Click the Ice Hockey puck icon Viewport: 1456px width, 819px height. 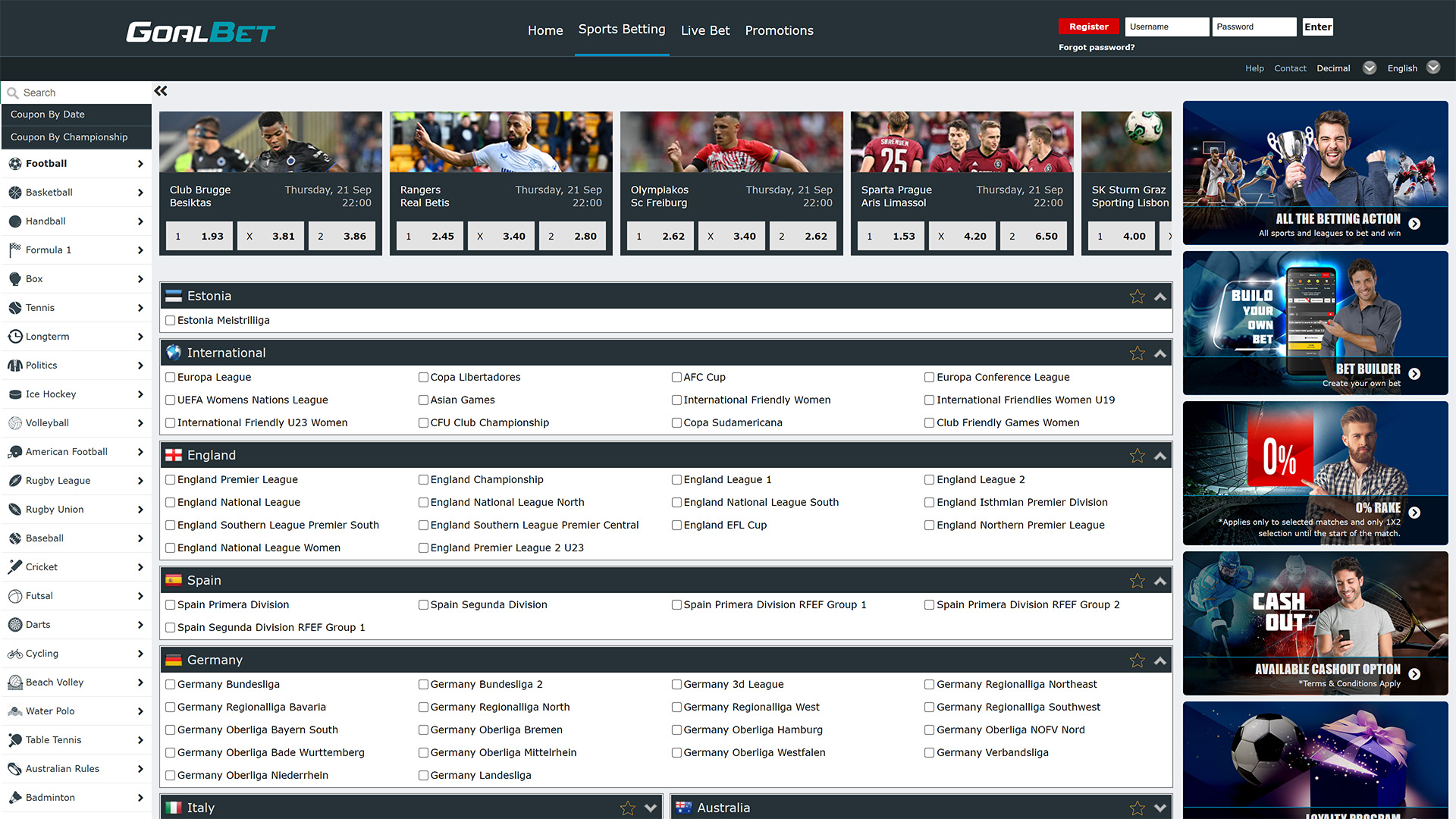tap(15, 394)
